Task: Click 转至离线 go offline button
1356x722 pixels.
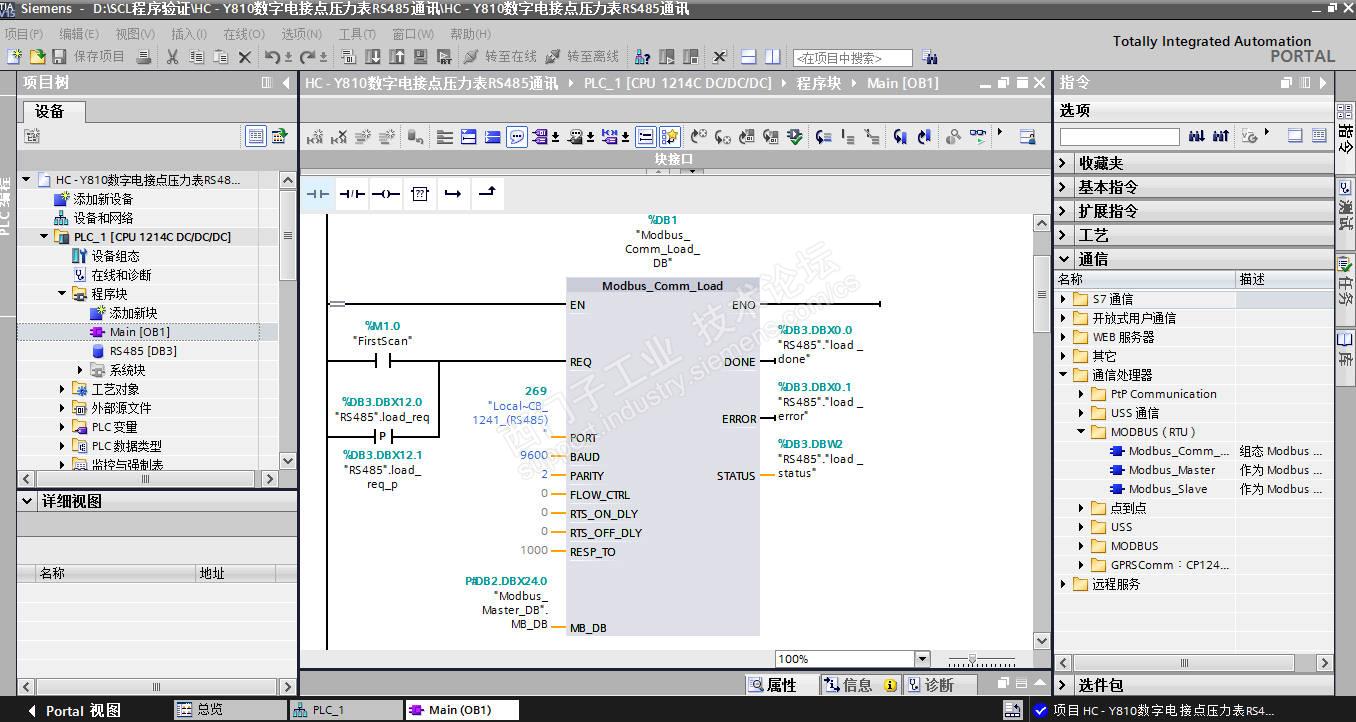Action: click(x=583, y=57)
